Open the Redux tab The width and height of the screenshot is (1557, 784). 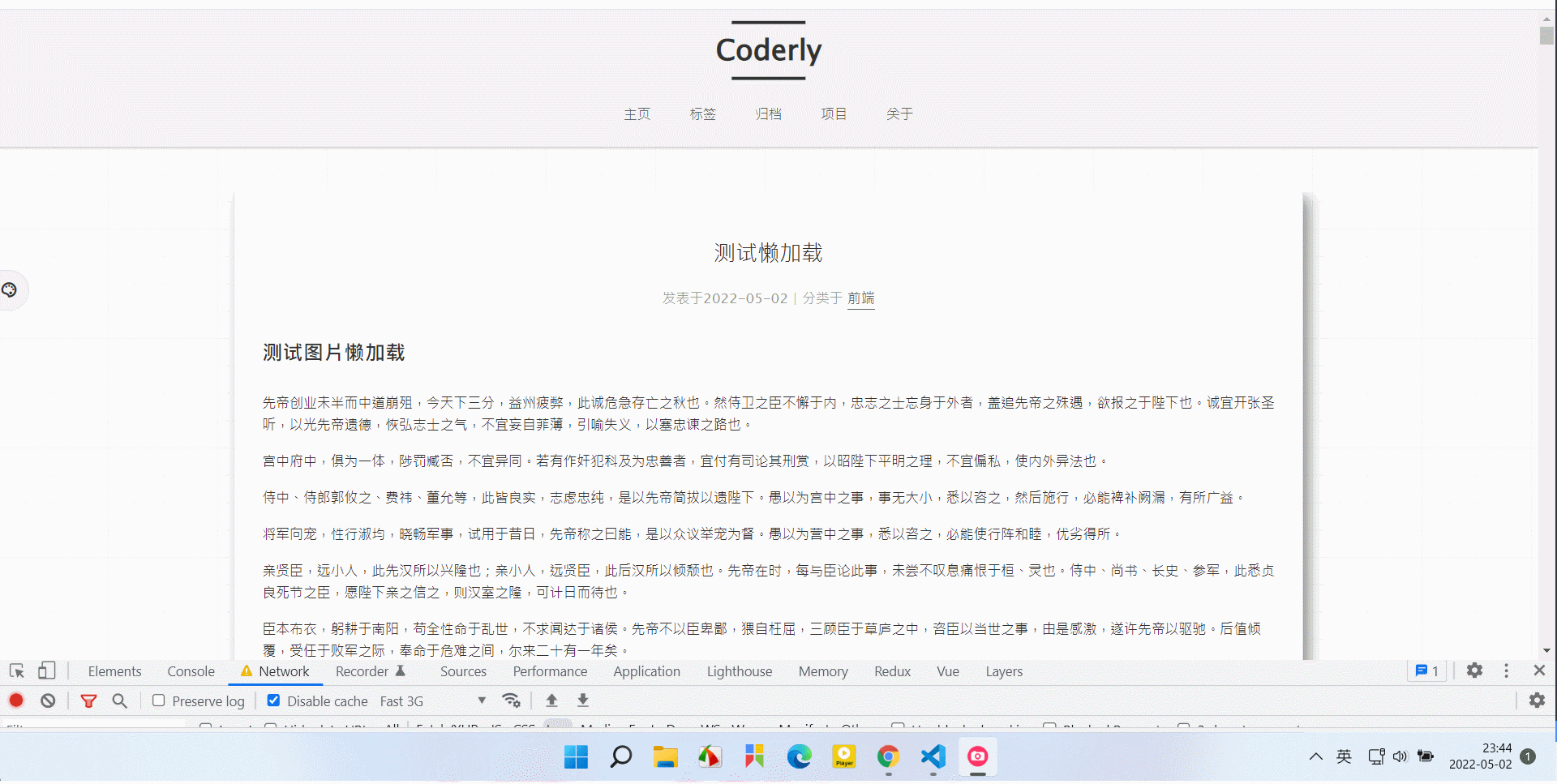coord(892,671)
